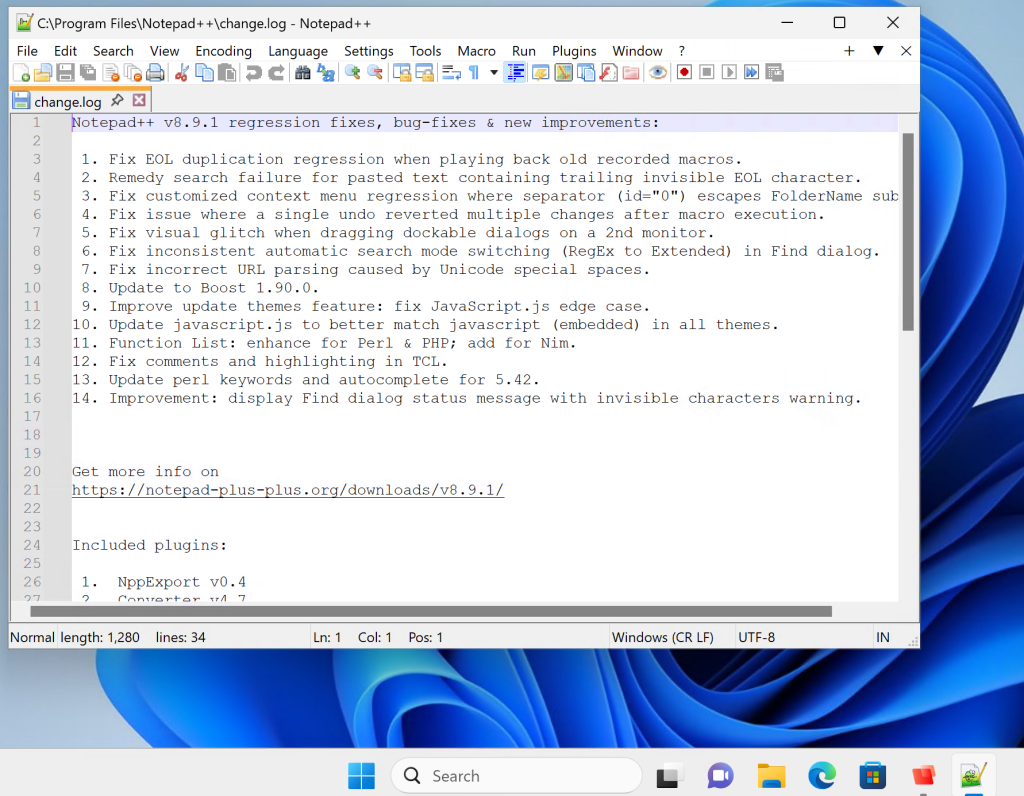Follow the notepad-plus-plus.org downloads link

287,490
